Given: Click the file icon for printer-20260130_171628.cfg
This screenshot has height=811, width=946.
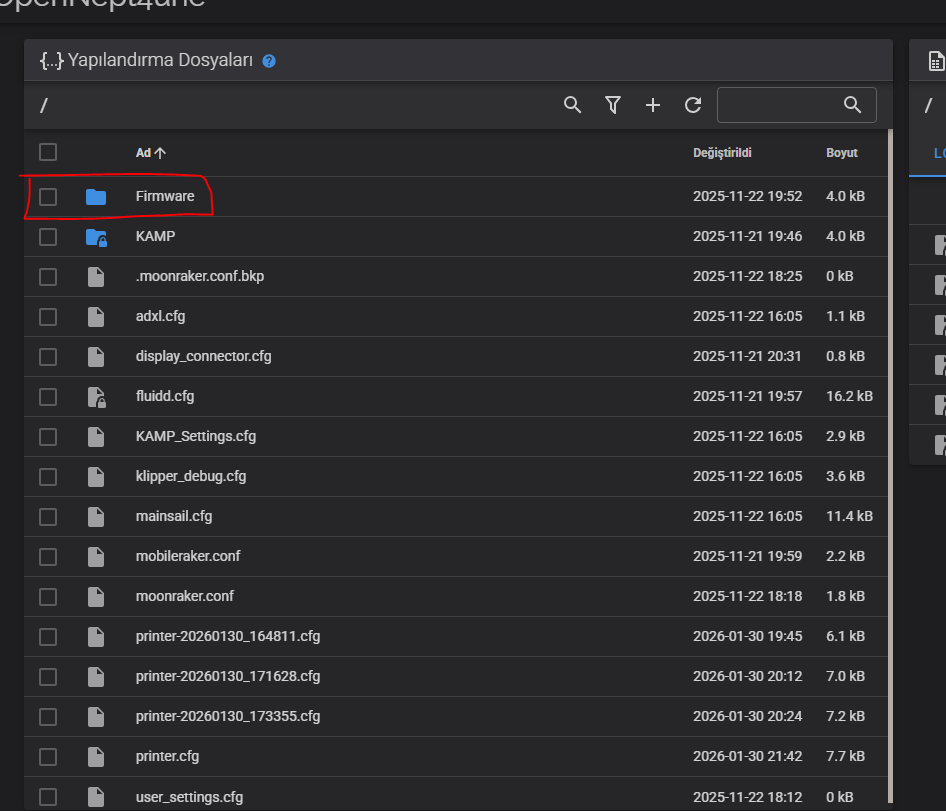Looking at the screenshot, I should click(96, 676).
